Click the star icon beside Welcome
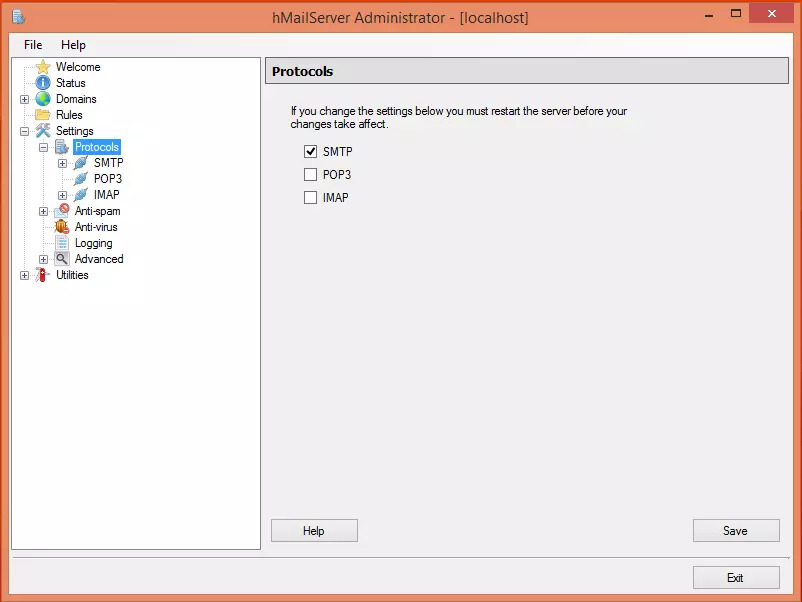This screenshot has width=802, height=602. (43, 67)
